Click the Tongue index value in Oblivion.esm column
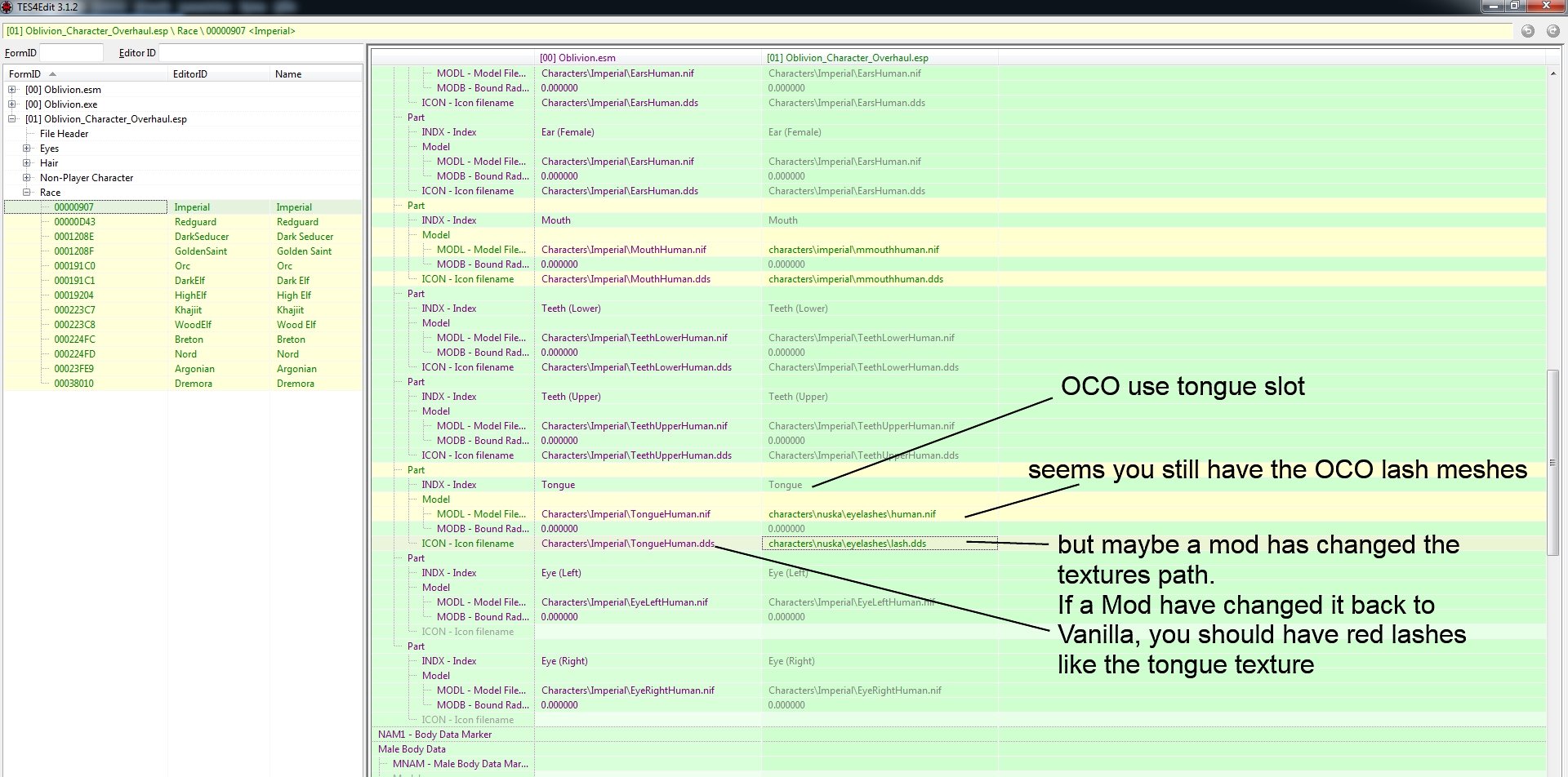The image size is (1568, 777). pyautogui.click(x=558, y=485)
